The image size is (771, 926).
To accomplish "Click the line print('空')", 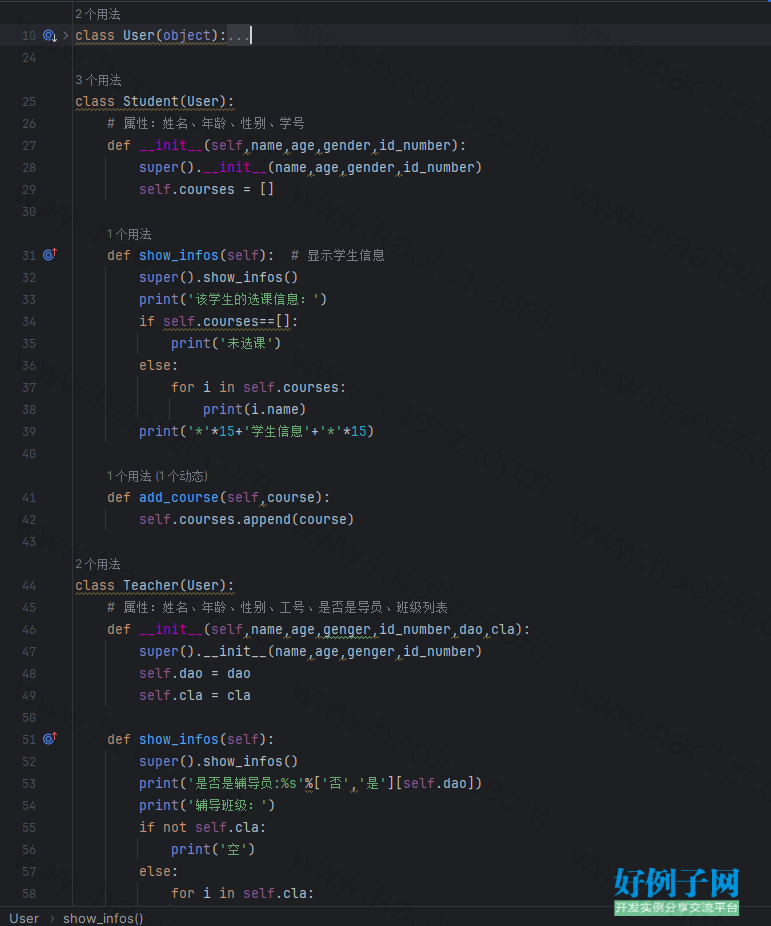I will (213, 850).
